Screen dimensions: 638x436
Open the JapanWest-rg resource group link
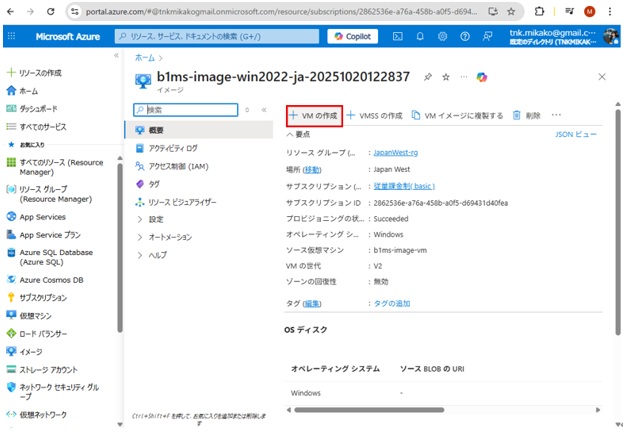coord(394,153)
